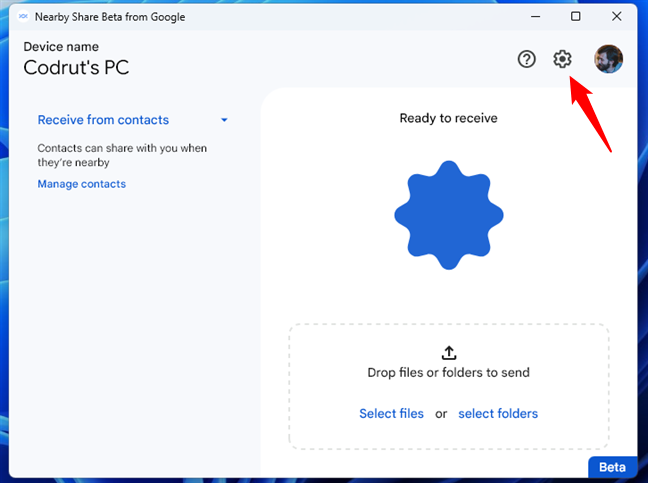This screenshot has height=483, width=648.
Task: Click the upload arrow icon in drop zone
Action: [449, 353]
